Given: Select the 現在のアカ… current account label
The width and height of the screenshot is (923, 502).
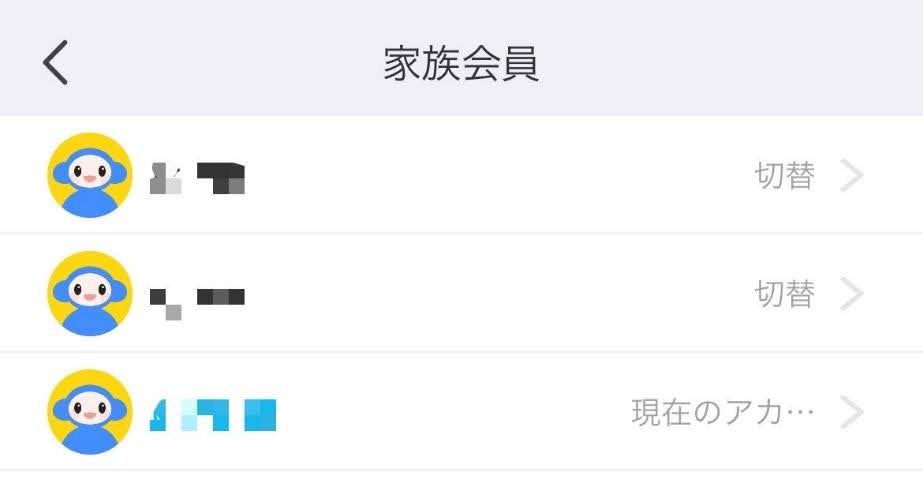Looking at the screenshot, I should [x=723, y=412].
